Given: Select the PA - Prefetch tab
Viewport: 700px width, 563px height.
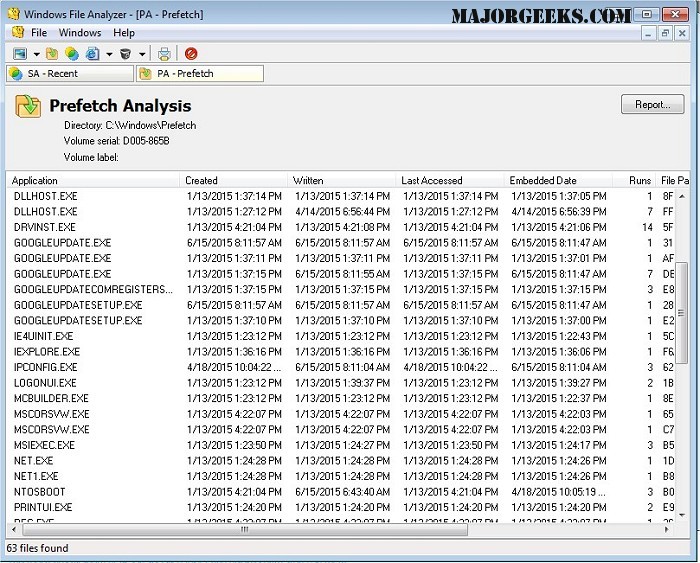Looking at the screenshot, I should (x=200, y=74).
